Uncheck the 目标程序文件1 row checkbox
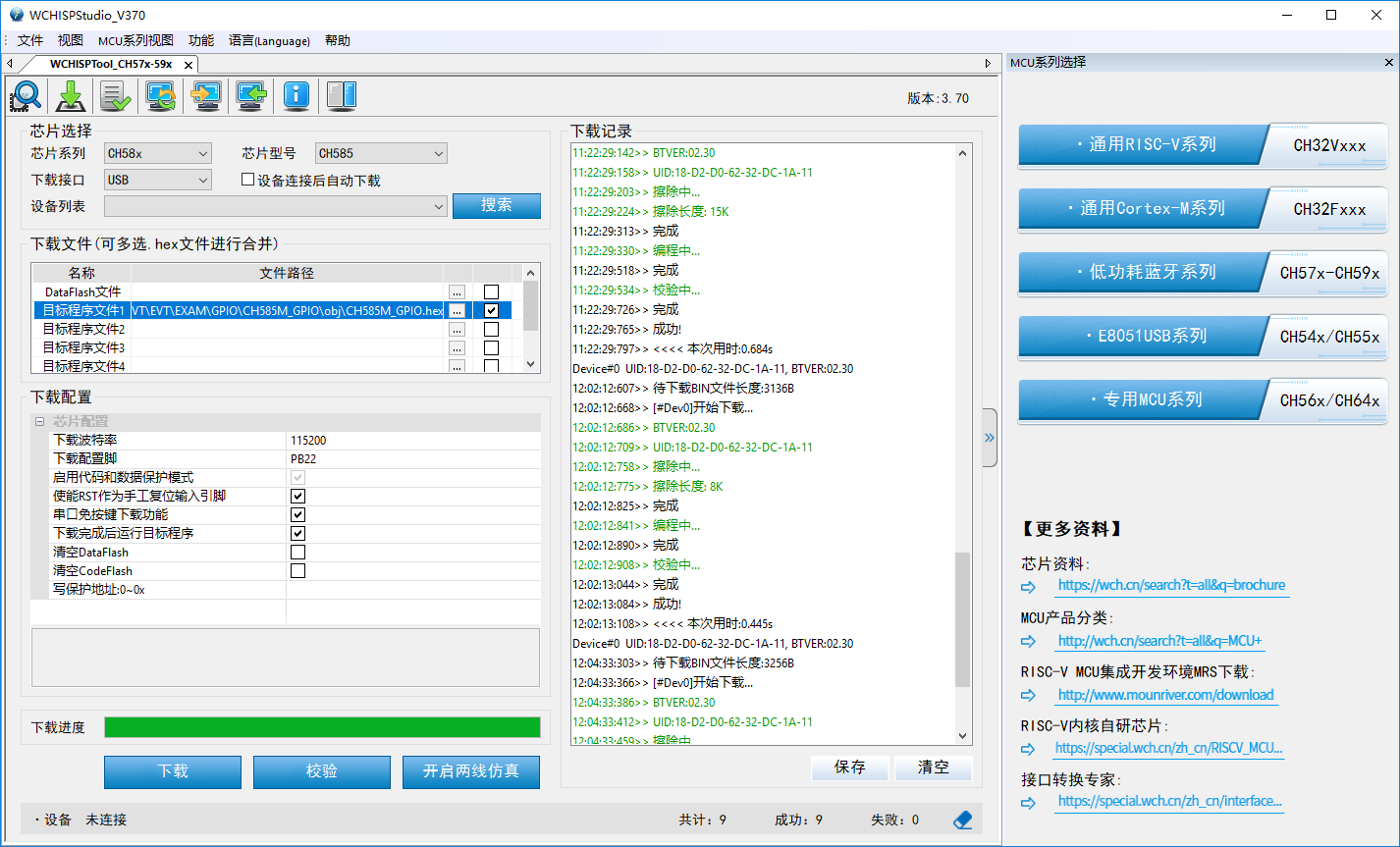 [492, 310]
